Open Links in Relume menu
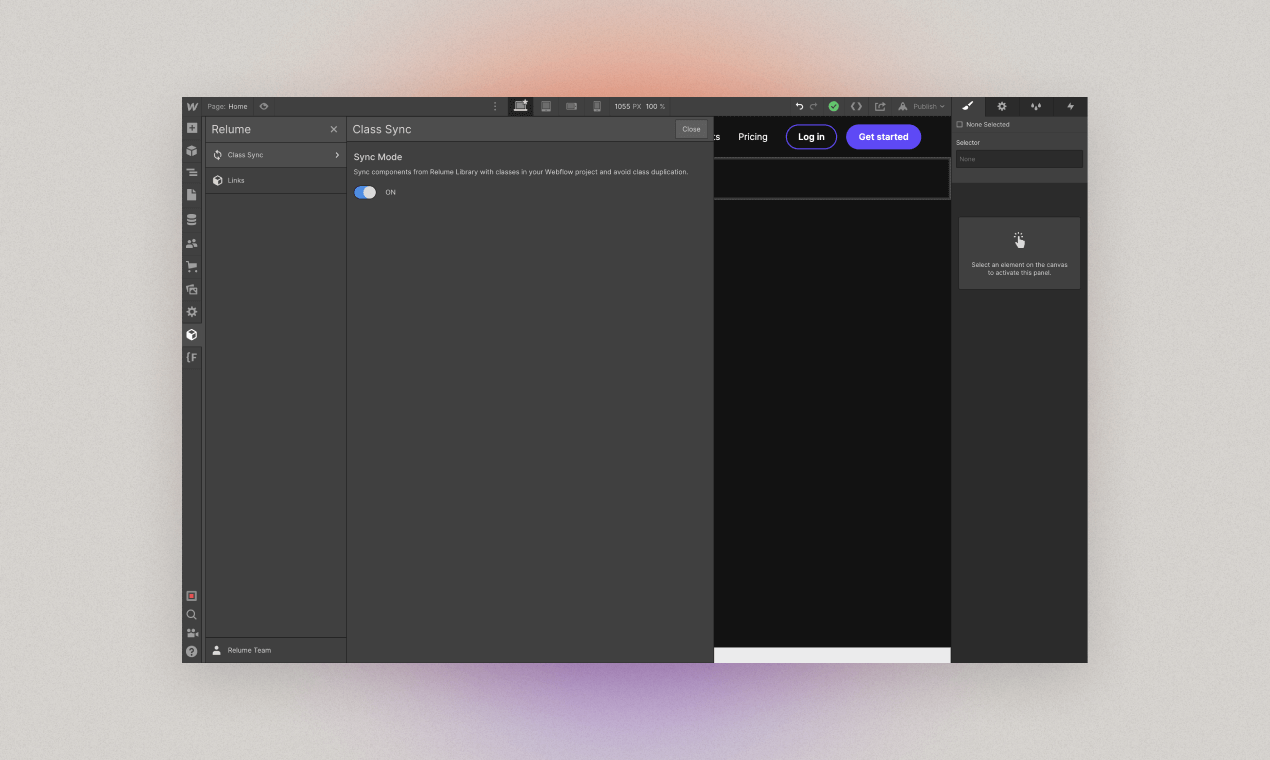Viewport: 1270px width, 760px height. click(x=276, y=180)
